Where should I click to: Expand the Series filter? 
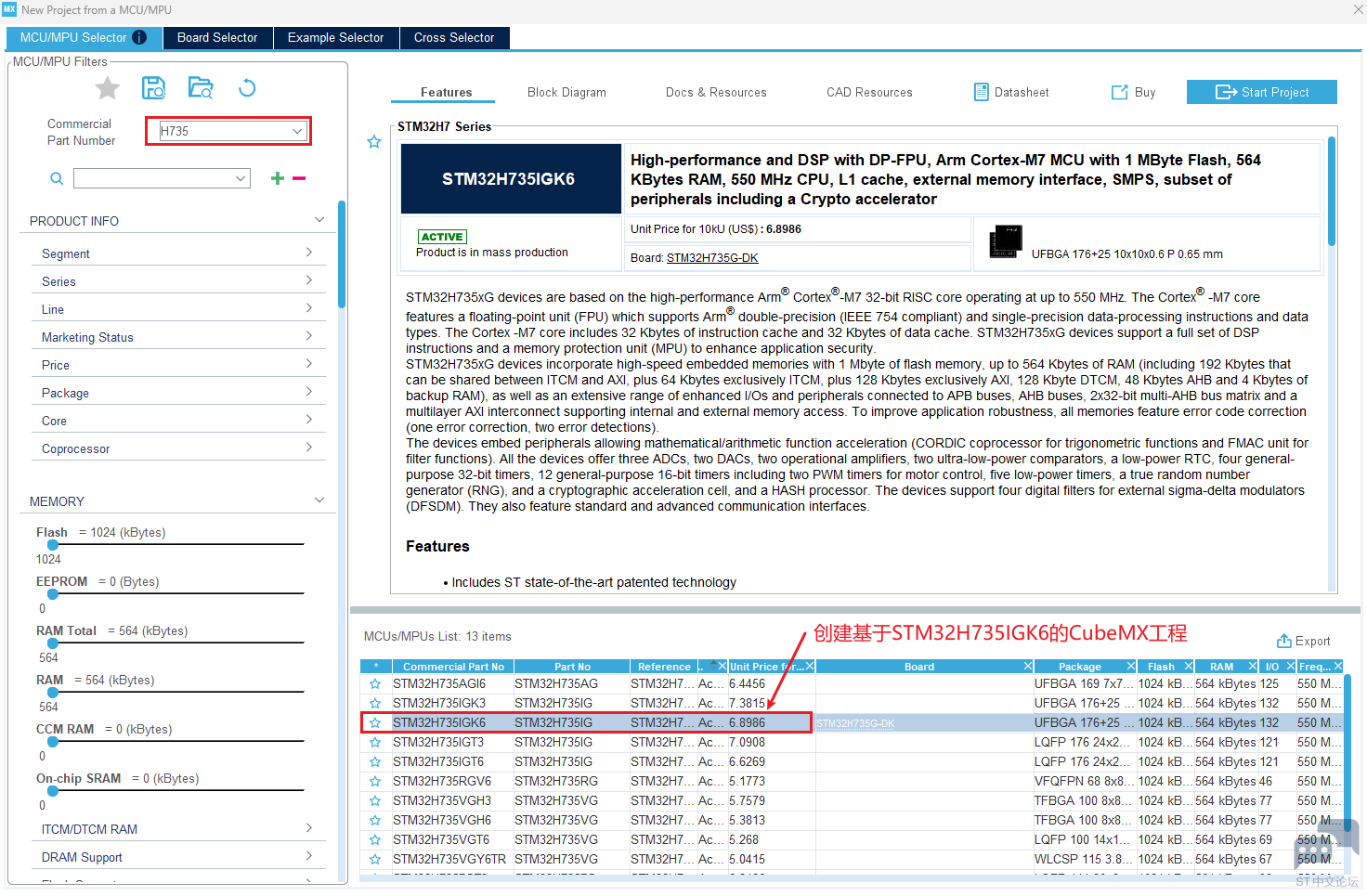point(309,280)
